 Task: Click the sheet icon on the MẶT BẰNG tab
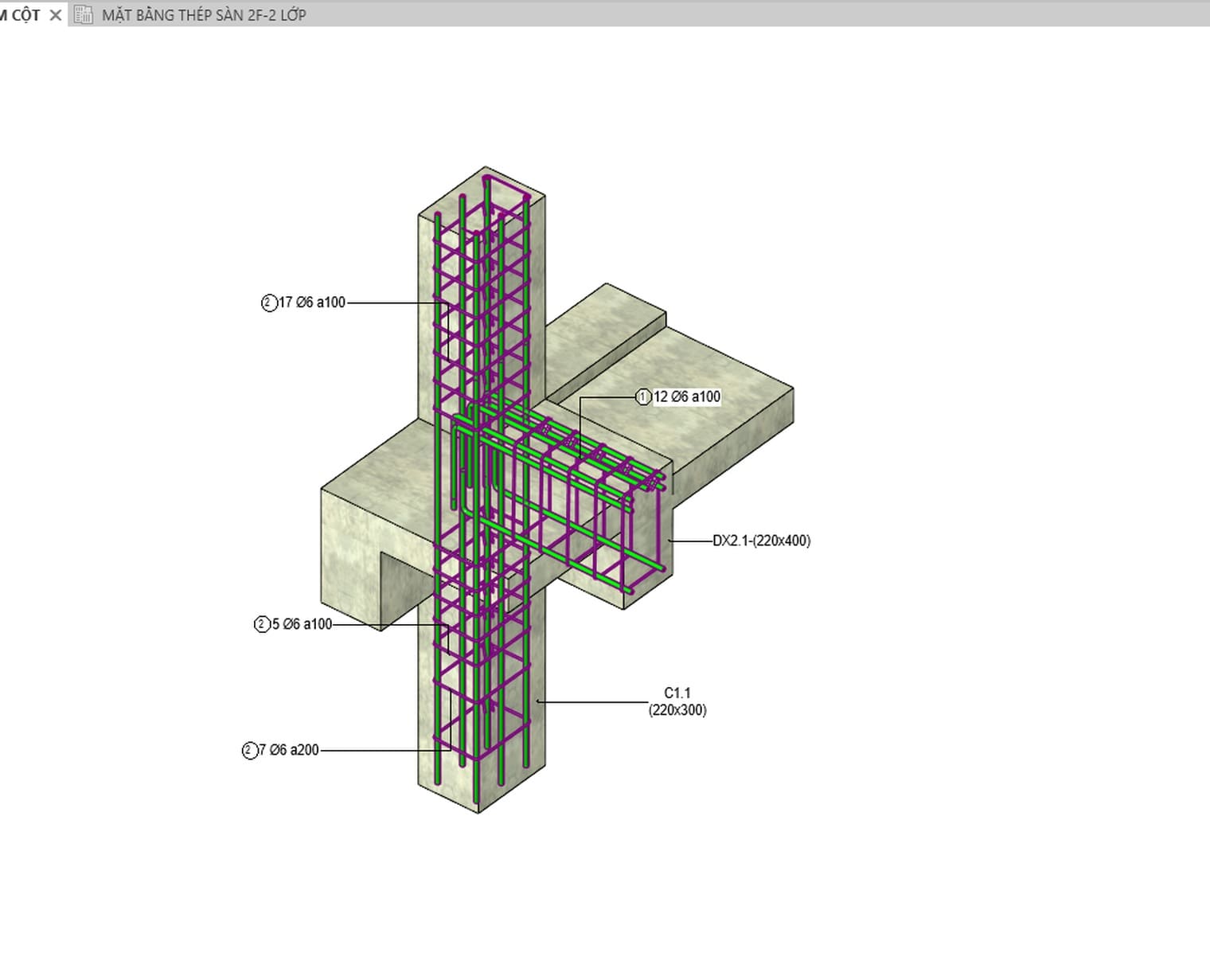coord(84,14)
